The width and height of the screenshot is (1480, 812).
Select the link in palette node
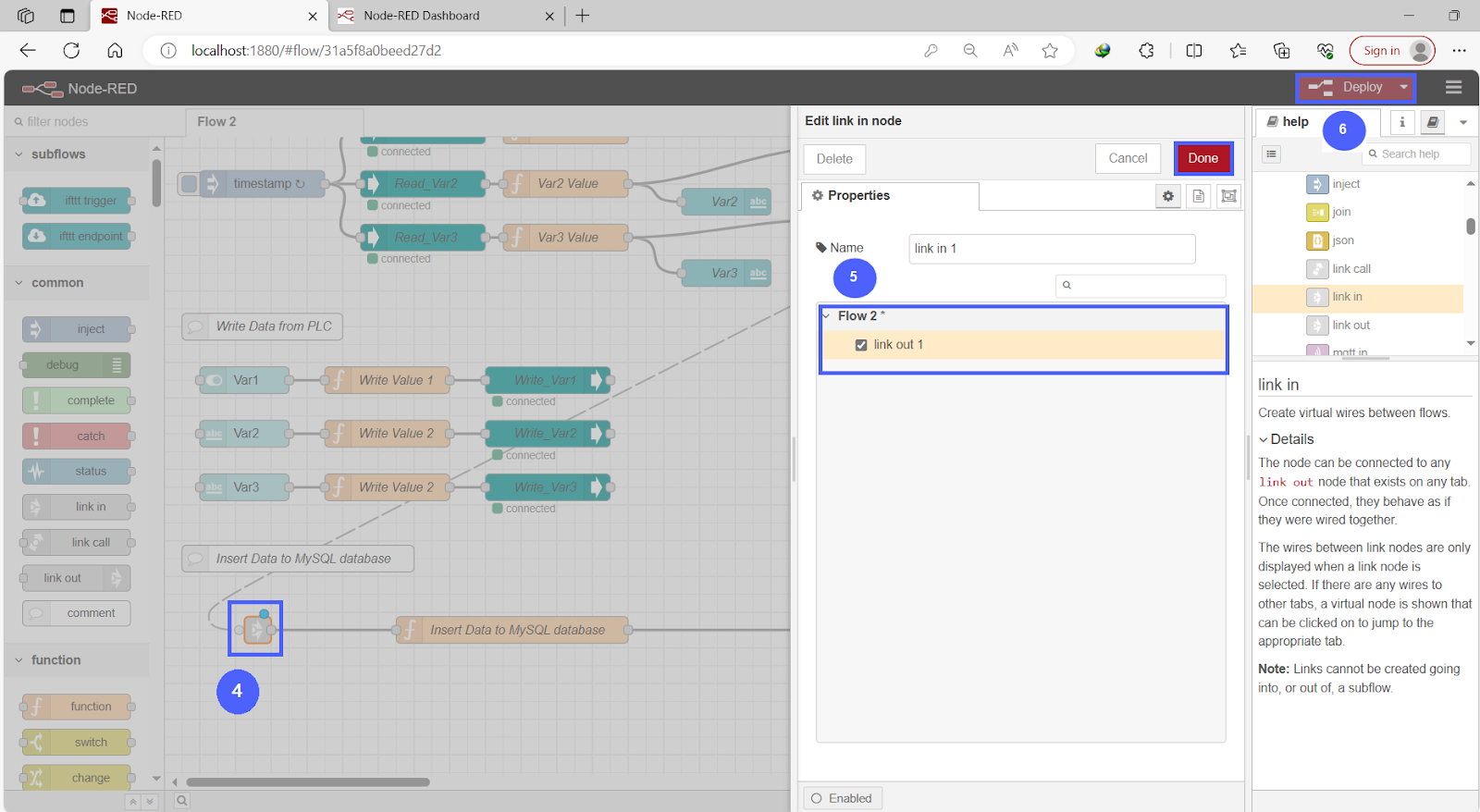(77, 507)
